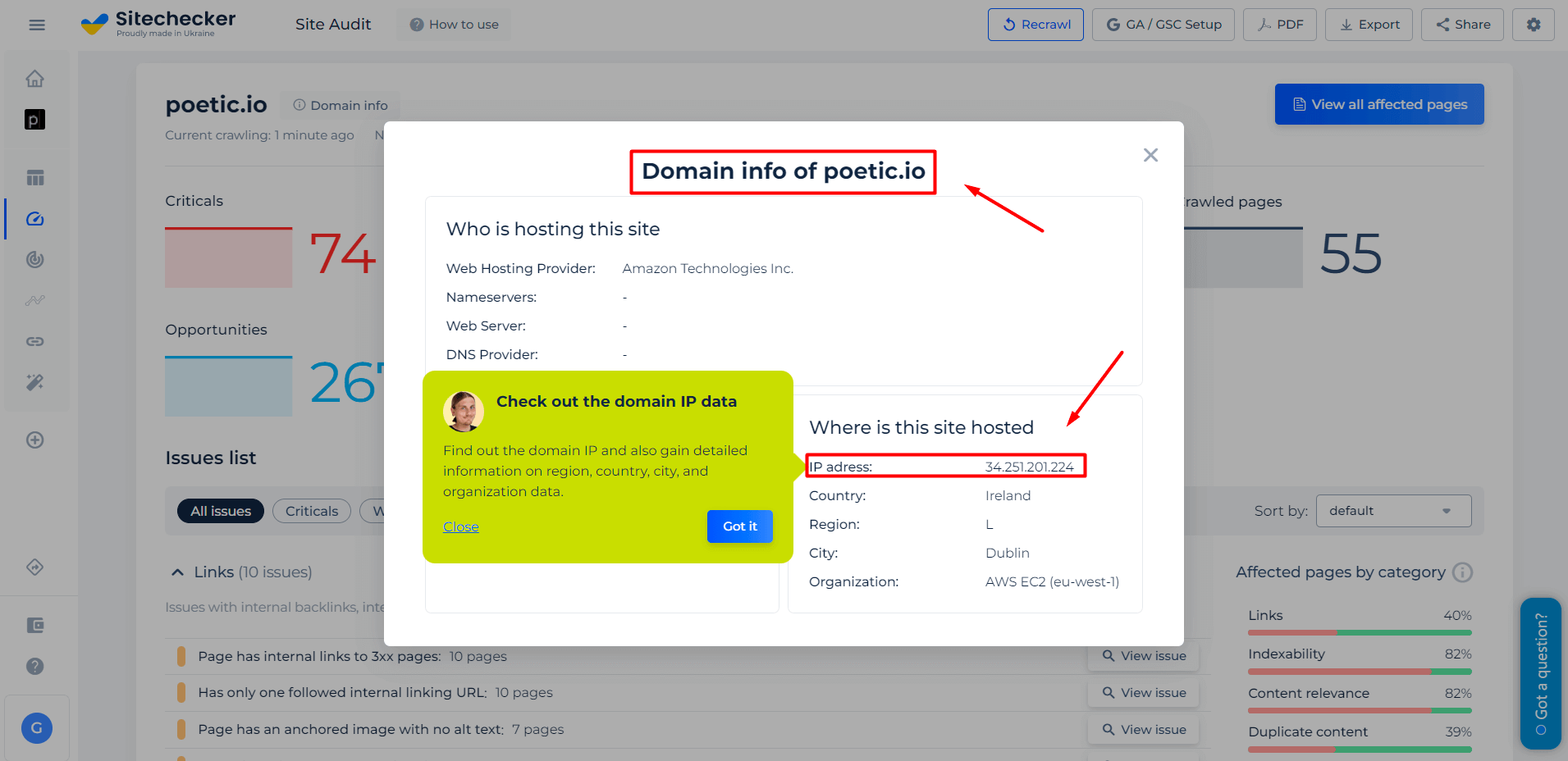This screenshot has height=761, width=1568.
Task: Click the crawled pages 55 count
Action: coord(1351,253)
